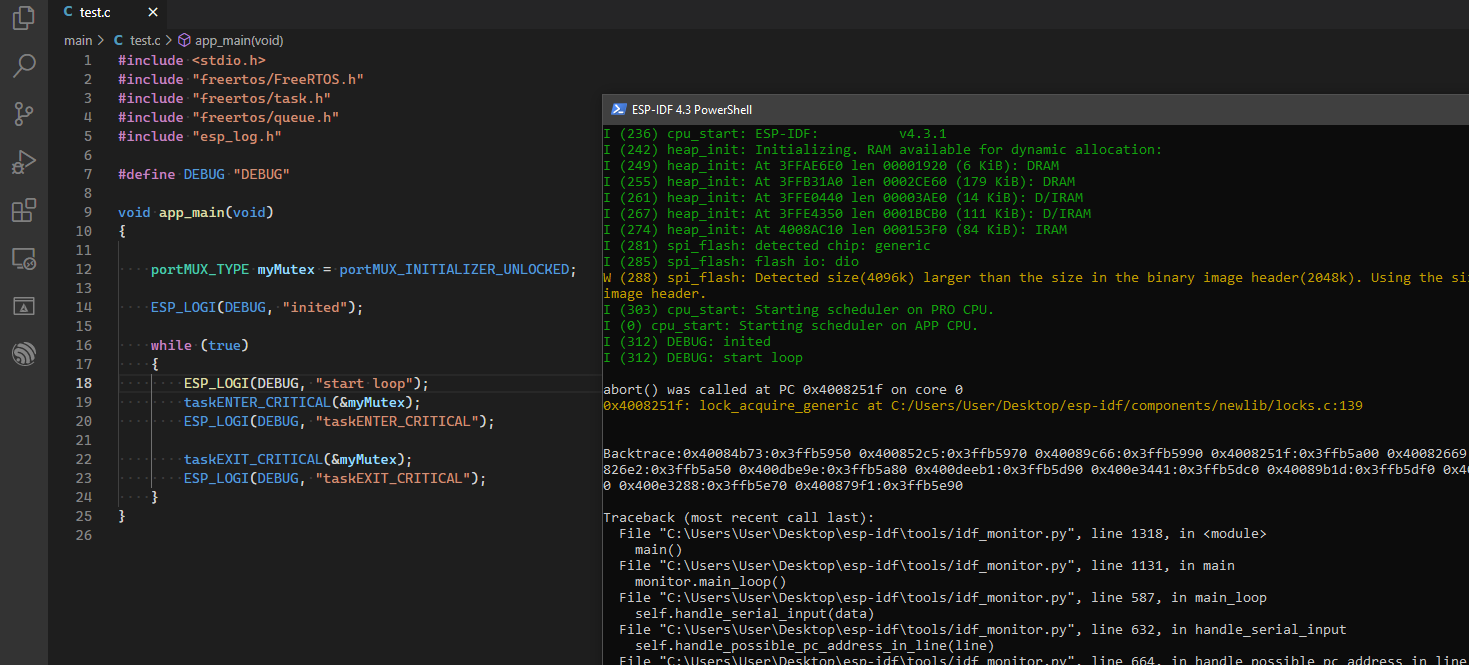This screenshot has width=1469, height=665.
Task: Open the Run and Debug view
Action: pyautogui.click(x=24, y=162)
